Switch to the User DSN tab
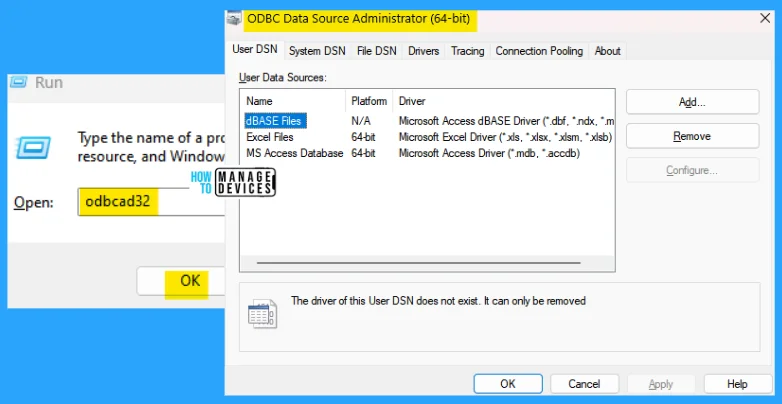This screenshot has width=782, height=404. 255,50
